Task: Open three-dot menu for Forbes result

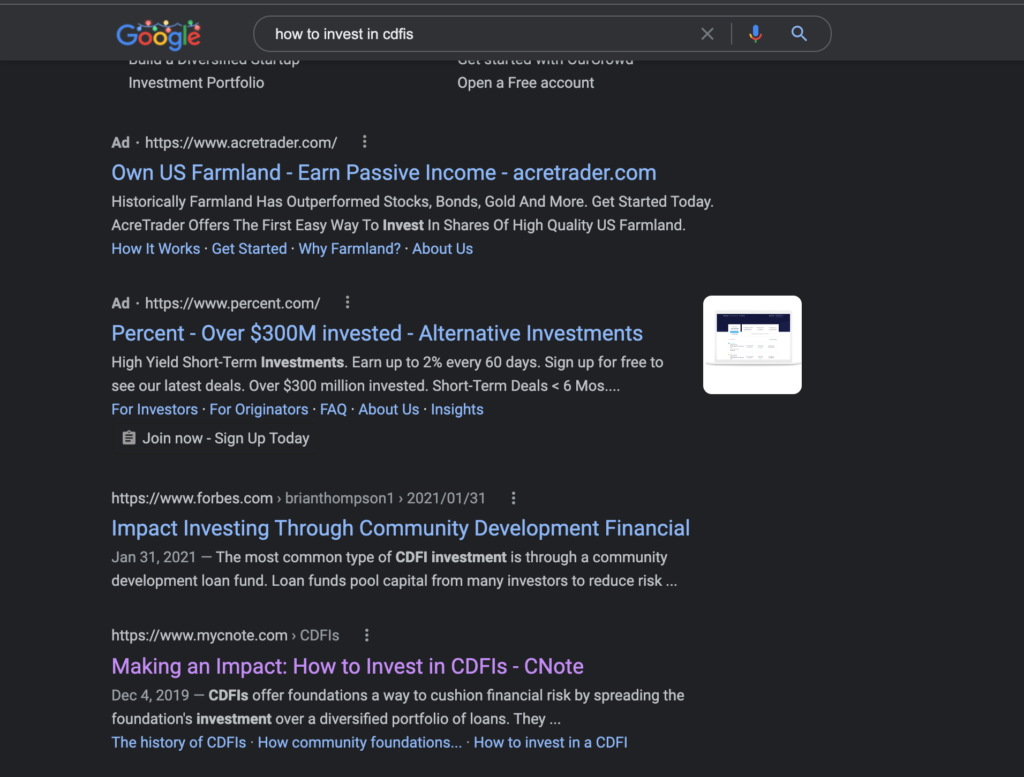Action: (x=513, y=498)
